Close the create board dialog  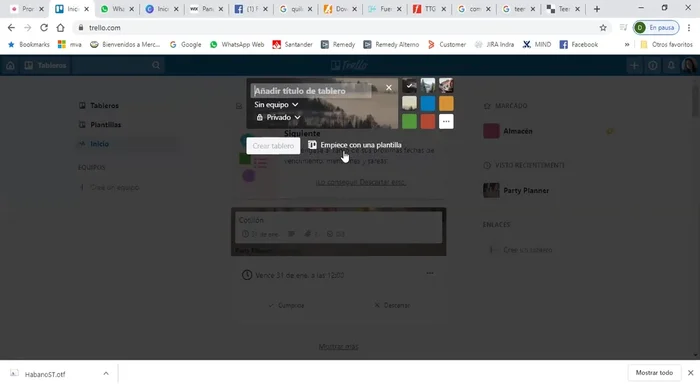pyautogui.click(x=389, y=87)
